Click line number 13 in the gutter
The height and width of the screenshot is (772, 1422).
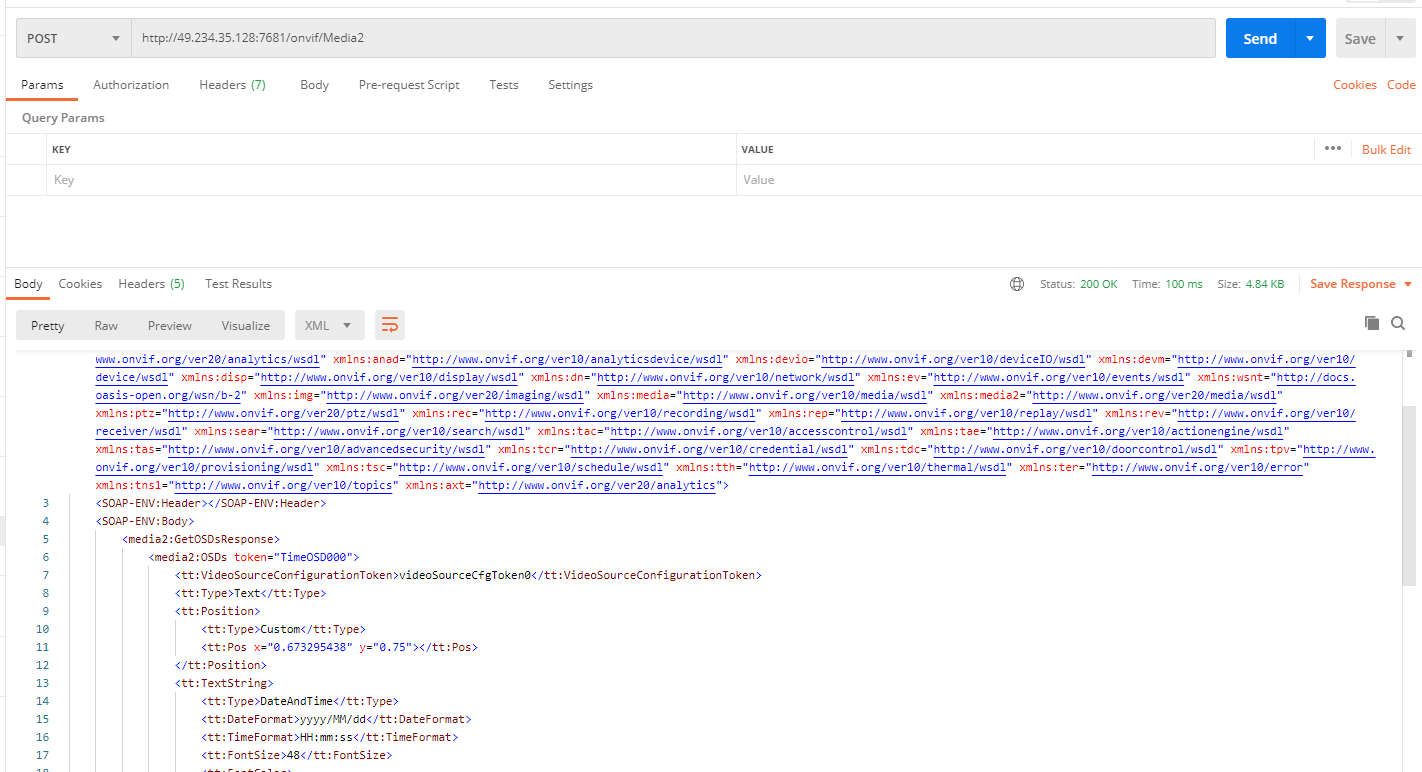coord(42,683)
